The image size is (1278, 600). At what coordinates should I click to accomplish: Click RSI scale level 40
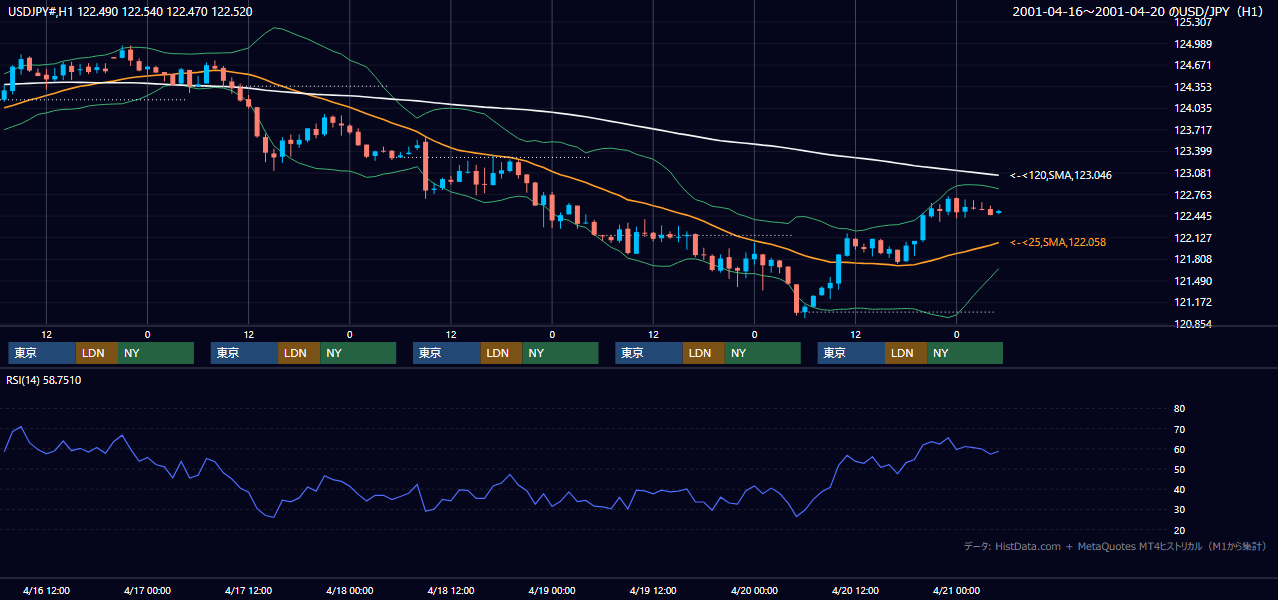tap(1179, 489)
